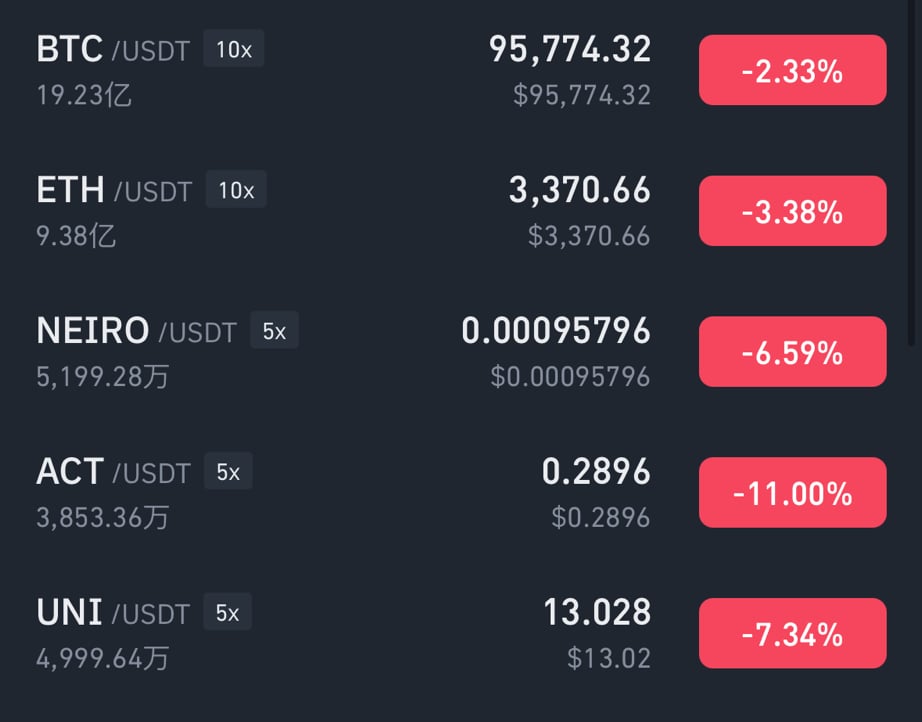Open the BTC/USDT trading pair
Viewport: 922px width, 722px height.
coord(461,71)
